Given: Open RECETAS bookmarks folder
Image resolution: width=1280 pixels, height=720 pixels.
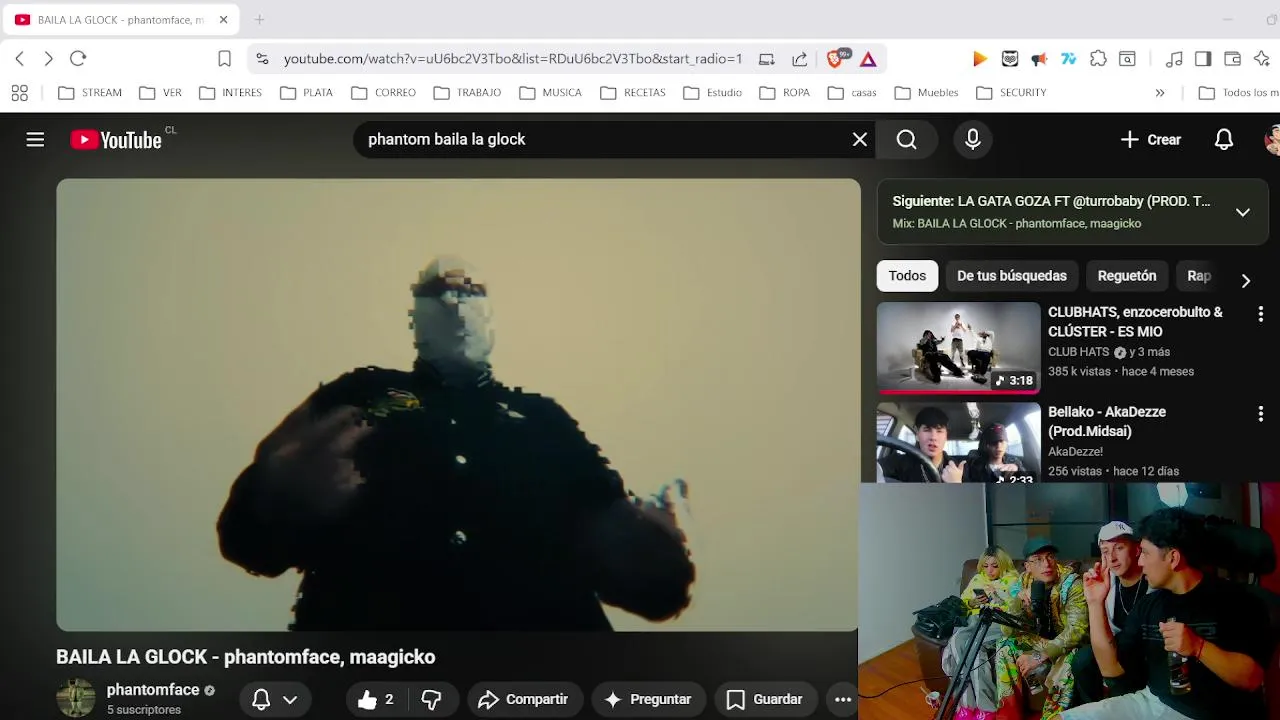Looking at the screenshot, I should coord(633,93).
